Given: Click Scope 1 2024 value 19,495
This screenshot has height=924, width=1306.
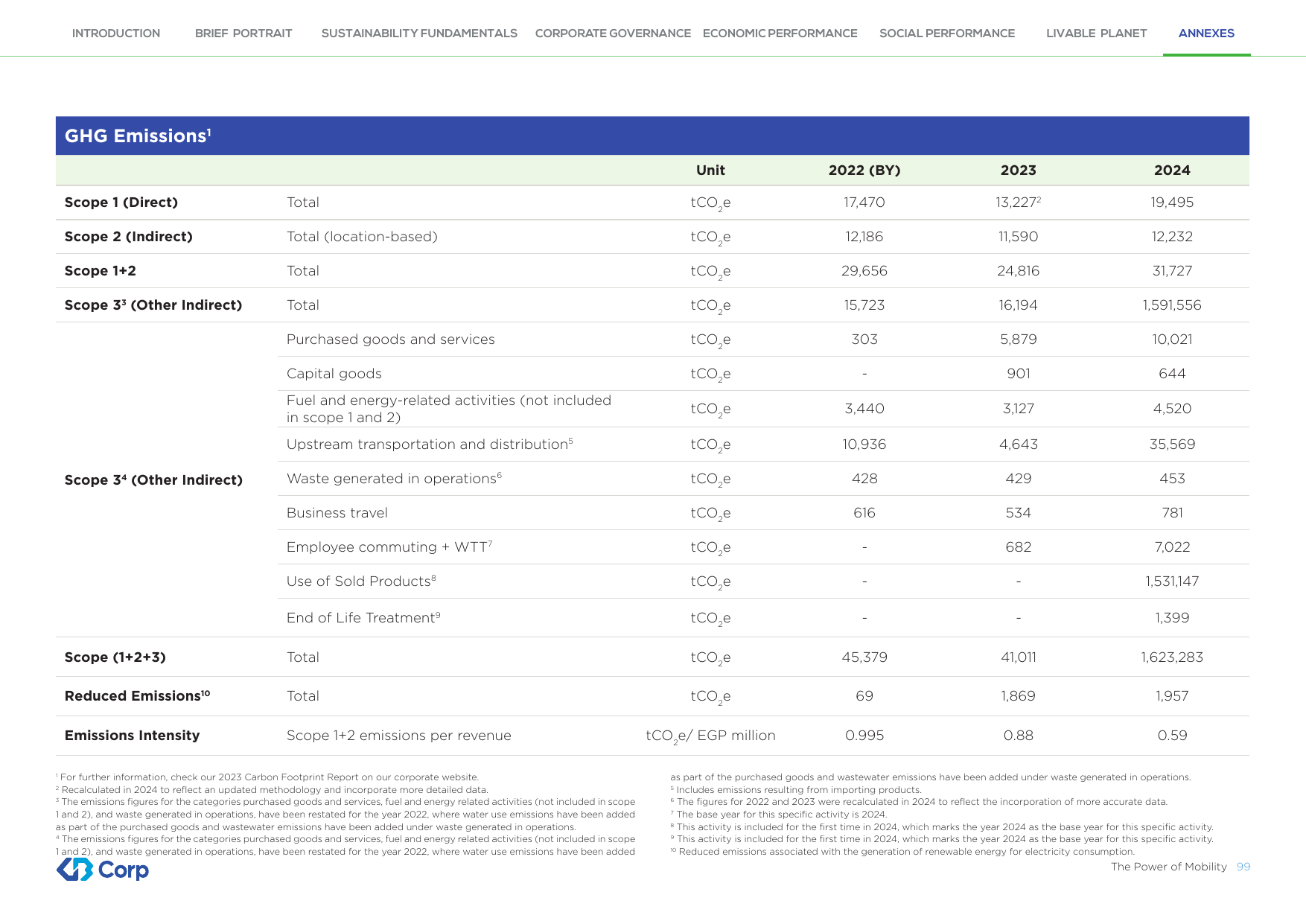Looking at the screenshot, I should (1172, 203).
